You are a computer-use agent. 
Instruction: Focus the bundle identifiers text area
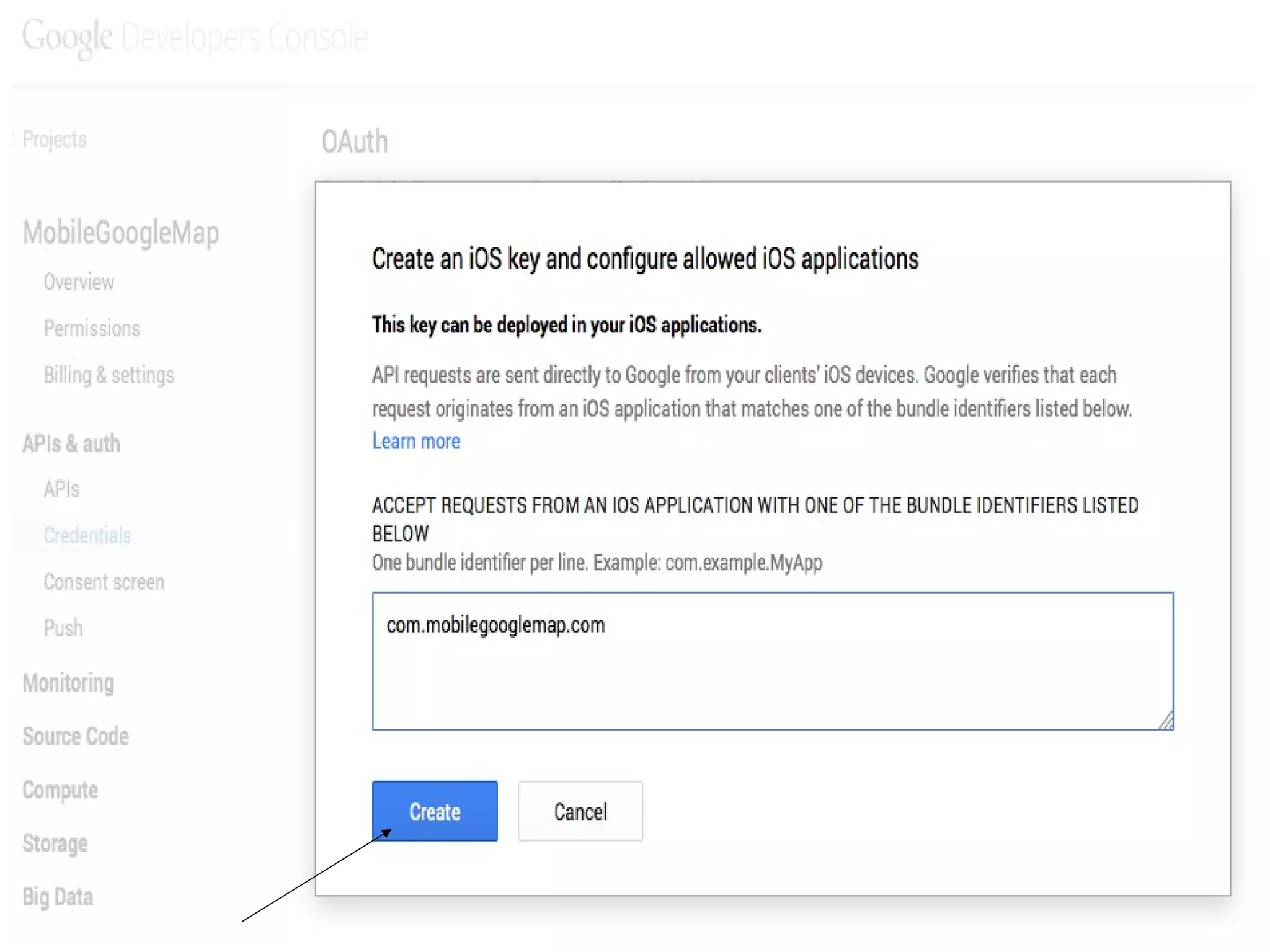coord(773,661)
